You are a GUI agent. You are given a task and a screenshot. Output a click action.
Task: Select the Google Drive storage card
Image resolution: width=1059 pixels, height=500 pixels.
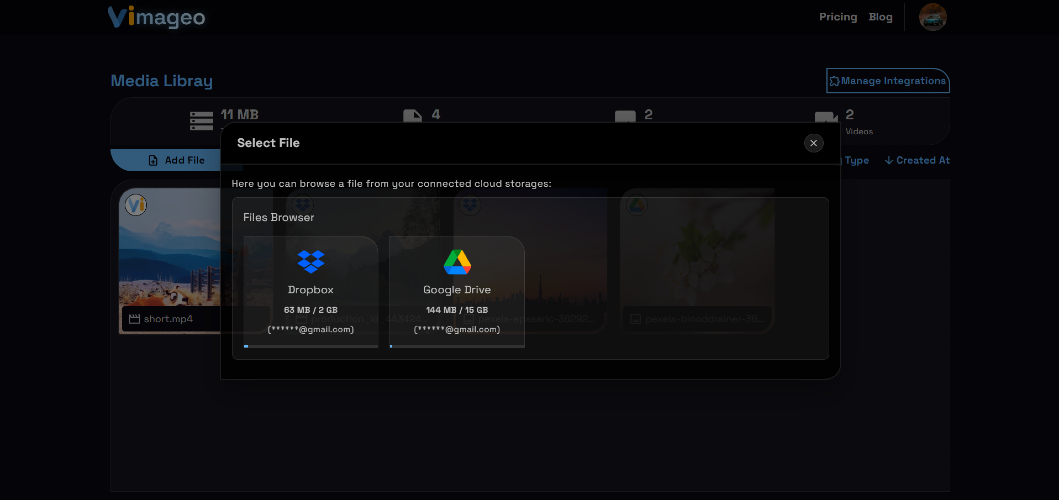(457, 292)
